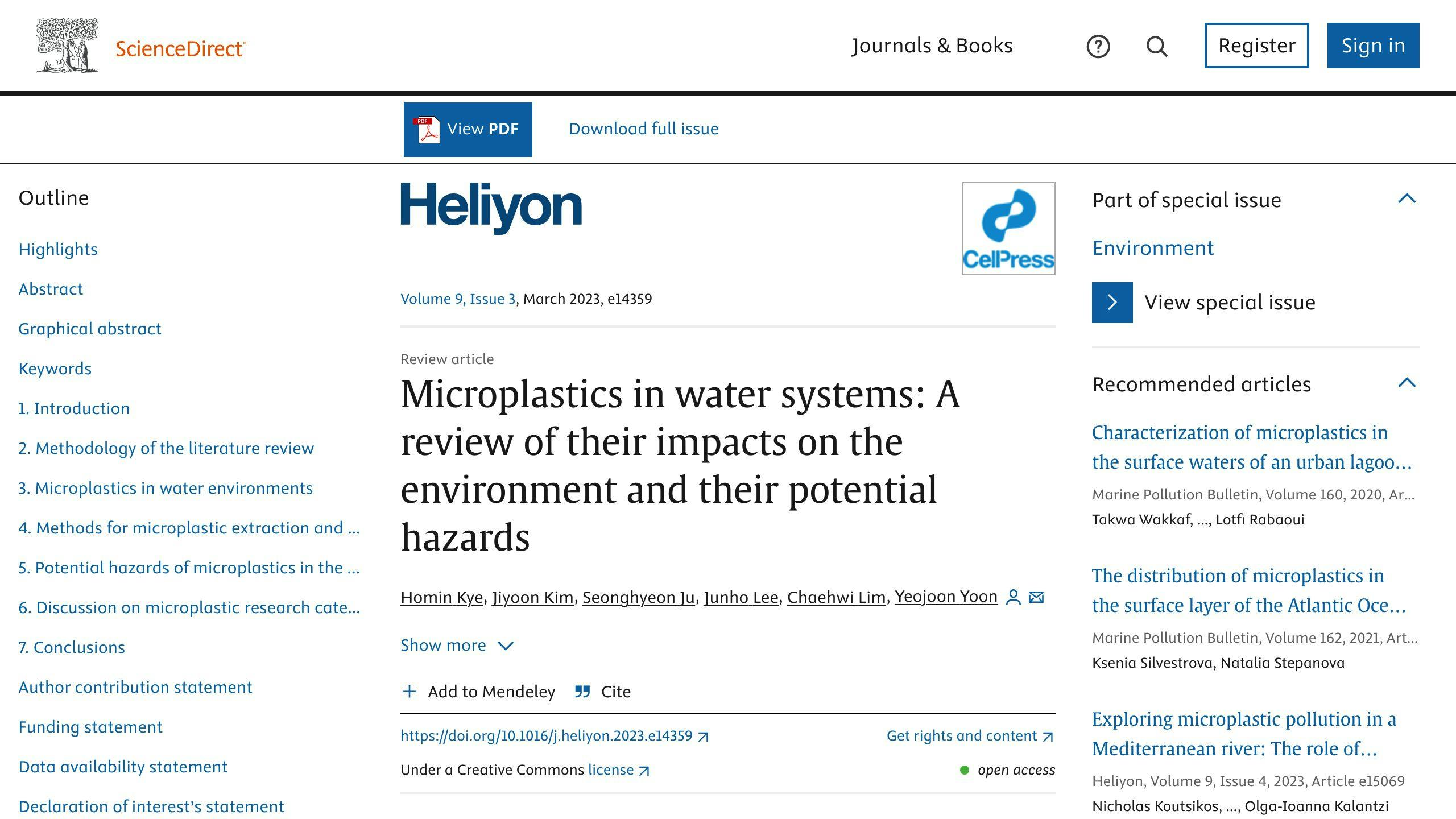Click the author profile person icon
This screenshot has height=819, width=1456.
click(1013, 597)
